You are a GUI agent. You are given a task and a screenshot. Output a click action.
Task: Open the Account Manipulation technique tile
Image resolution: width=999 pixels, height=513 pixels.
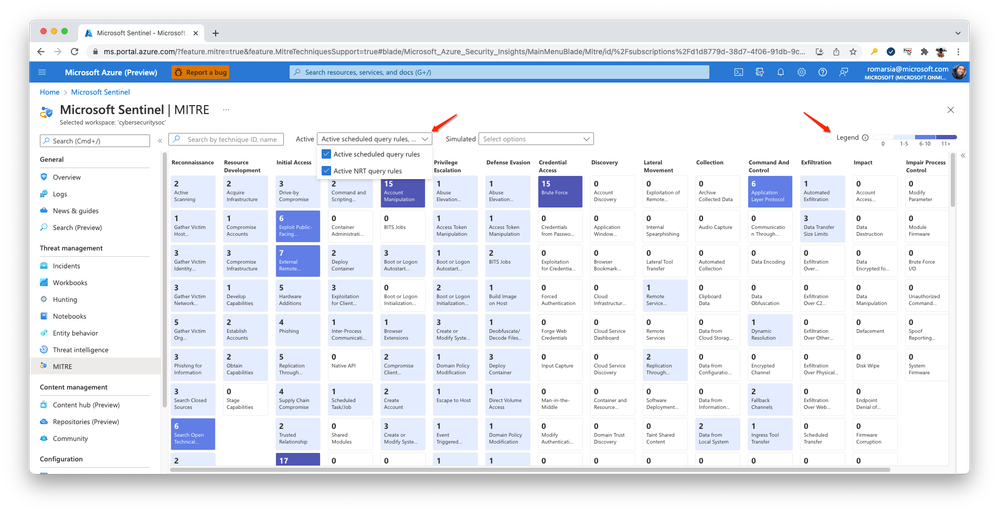coord(403,192)
